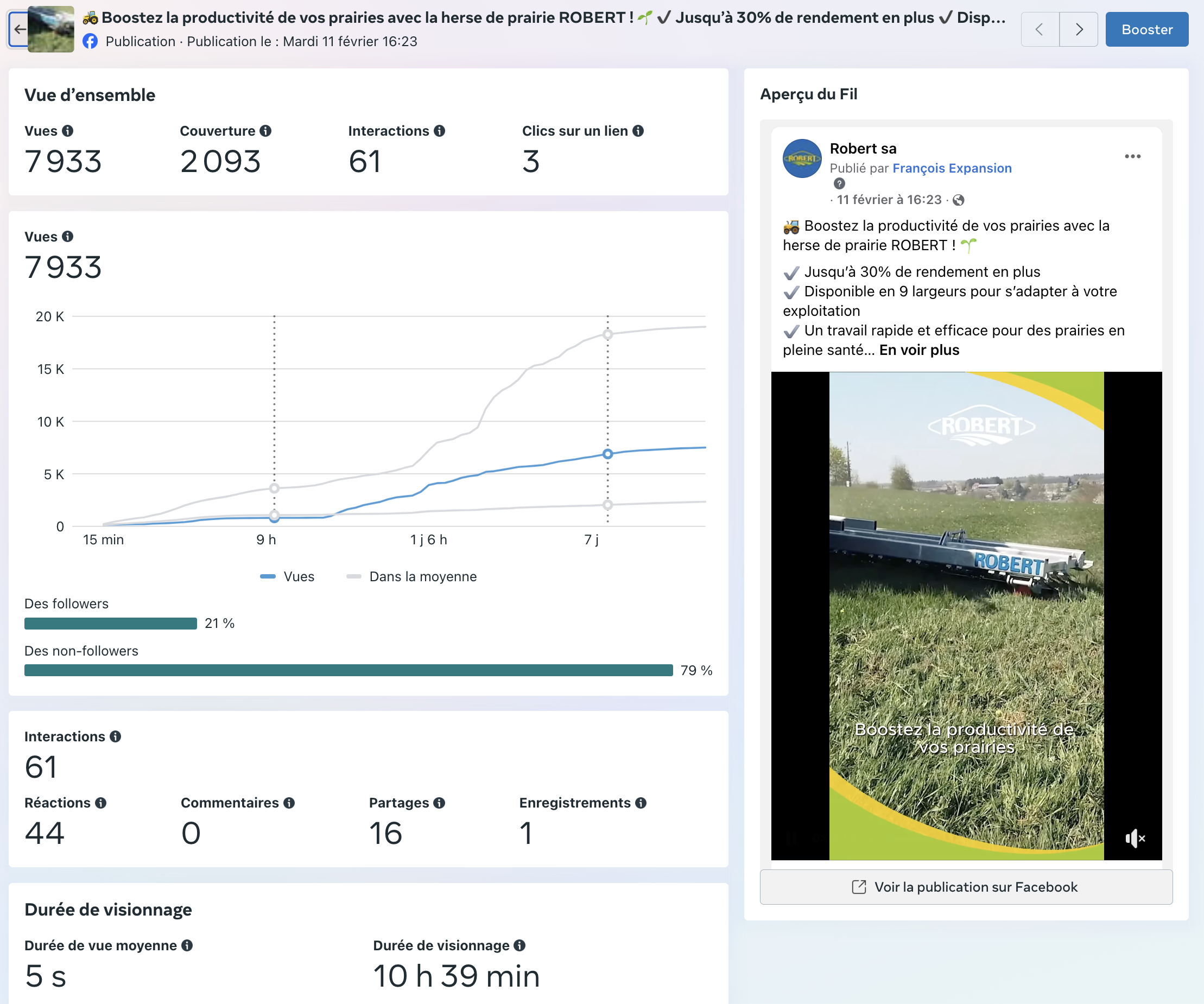Screen dimensions: 1204x1004
Task: Open info icon next to Durée de vue moyenne
Action: [187, 945]
